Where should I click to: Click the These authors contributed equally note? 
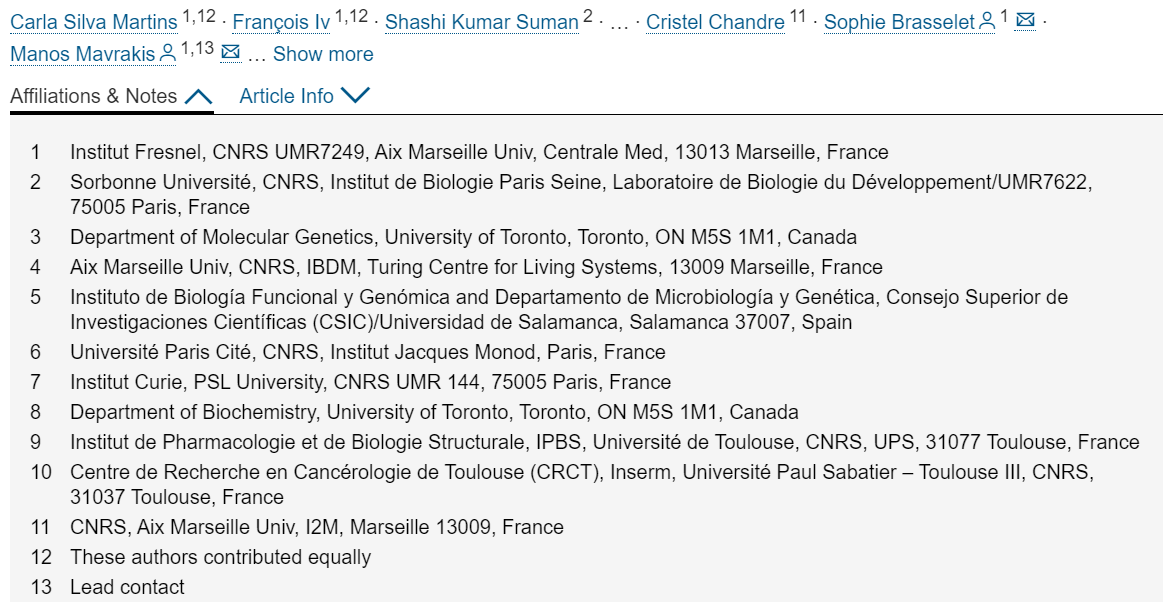click(220, 557)
